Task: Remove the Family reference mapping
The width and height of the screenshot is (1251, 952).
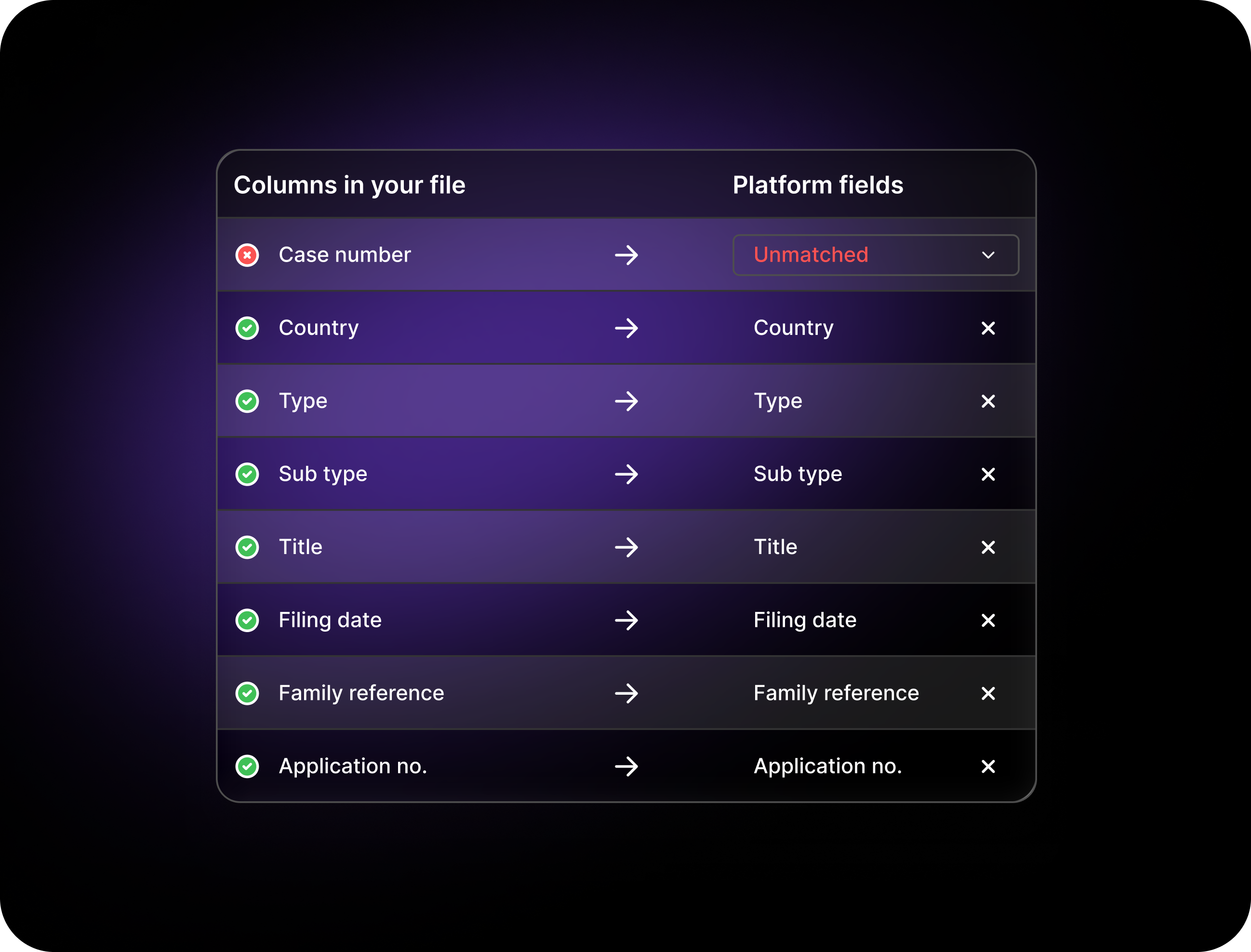Action: [988, 694]
